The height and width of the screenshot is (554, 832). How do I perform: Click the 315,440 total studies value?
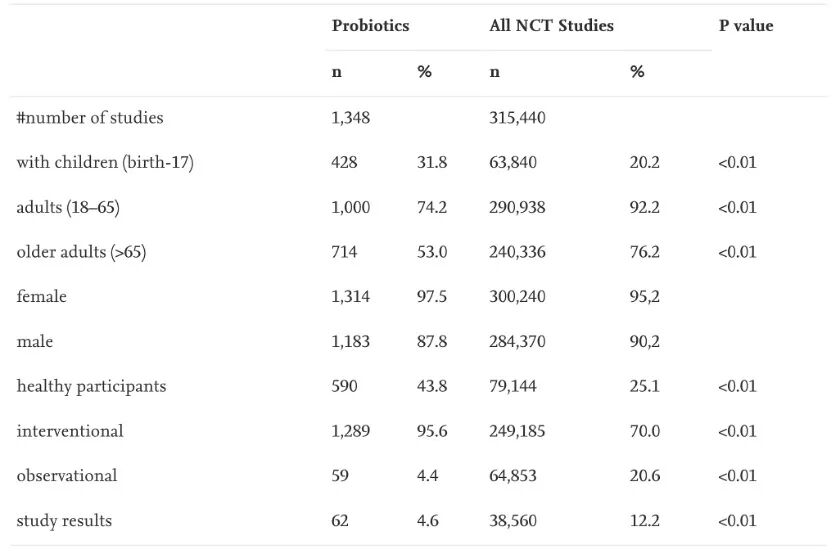coord(517,118)
